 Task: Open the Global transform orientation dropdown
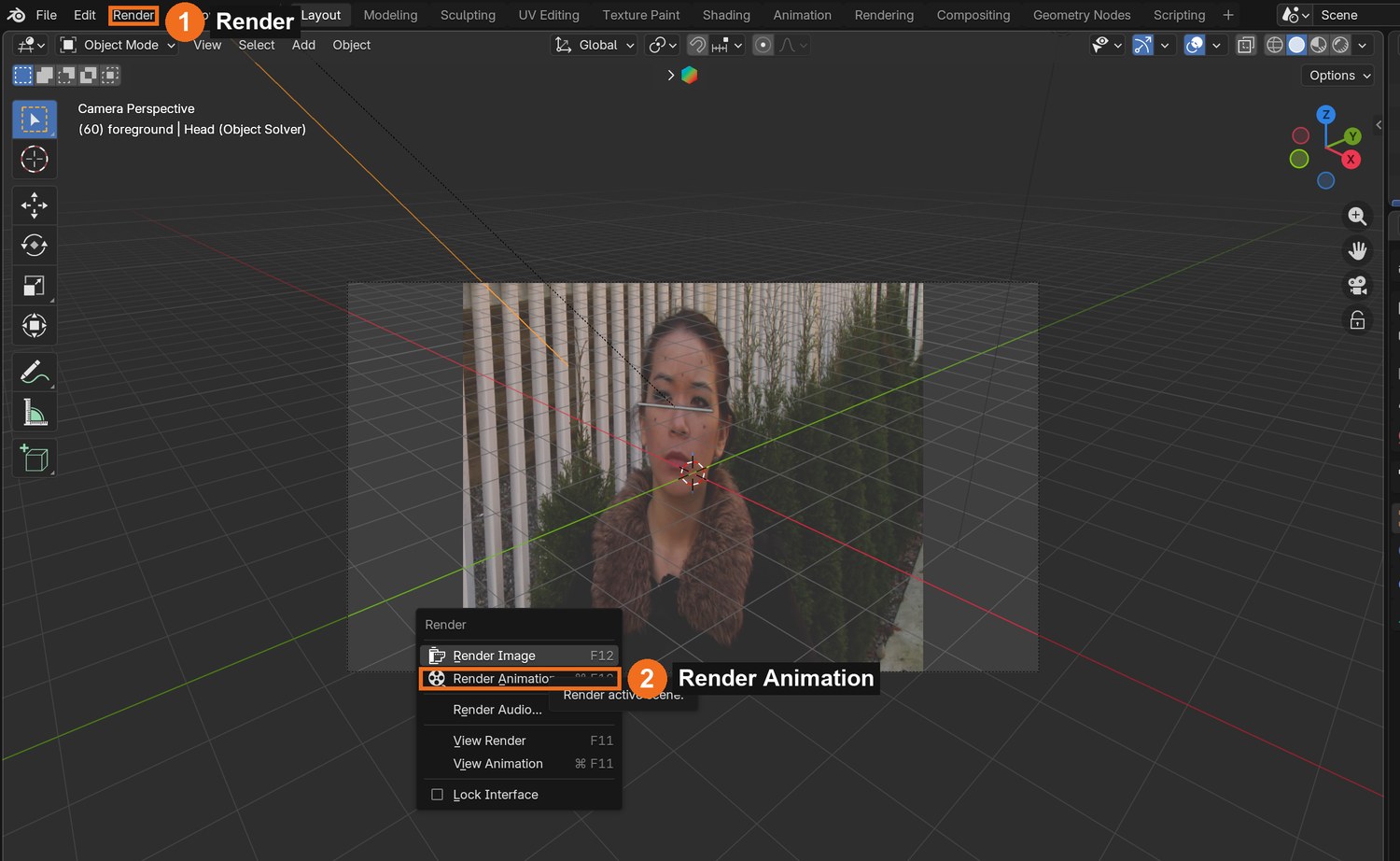point(595,45)
